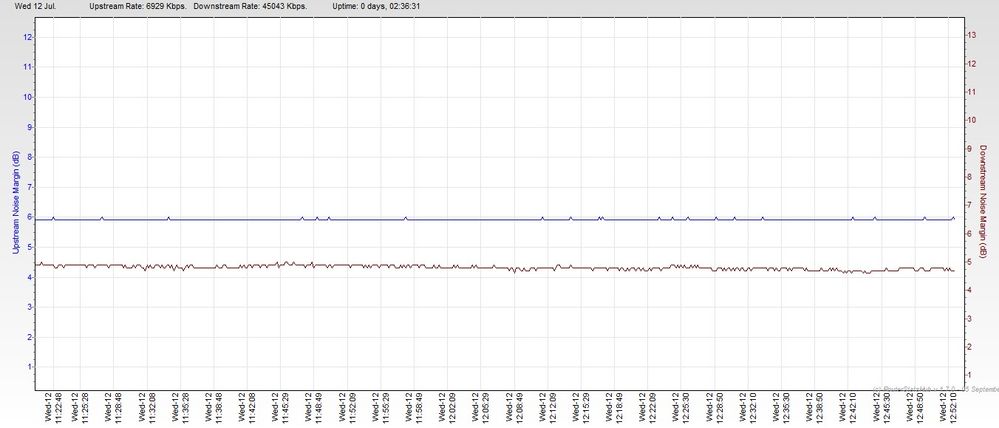Click the 'Wed-12 11:32:08' time label

point(147,408)
